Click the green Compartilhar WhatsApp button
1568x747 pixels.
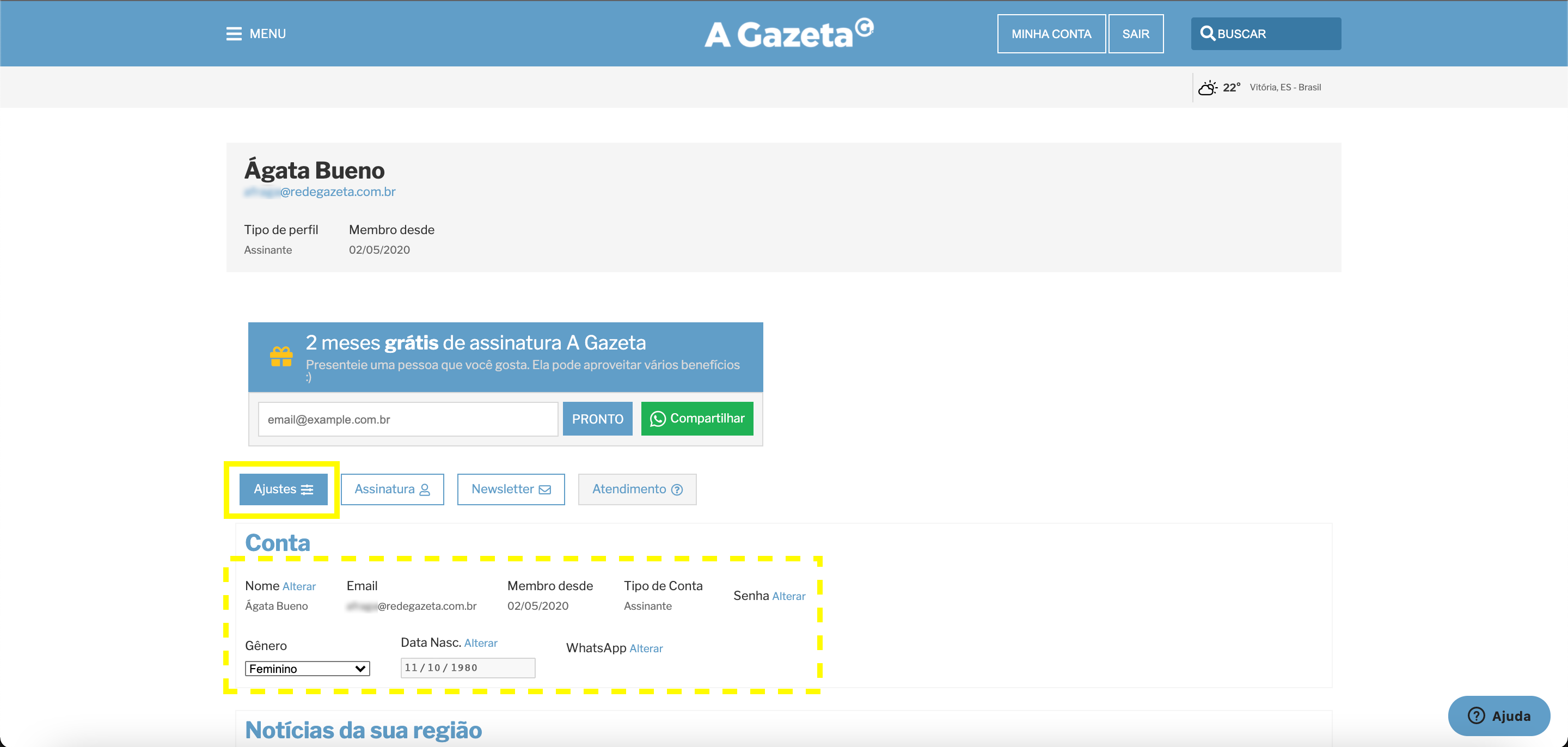point(697,418)
